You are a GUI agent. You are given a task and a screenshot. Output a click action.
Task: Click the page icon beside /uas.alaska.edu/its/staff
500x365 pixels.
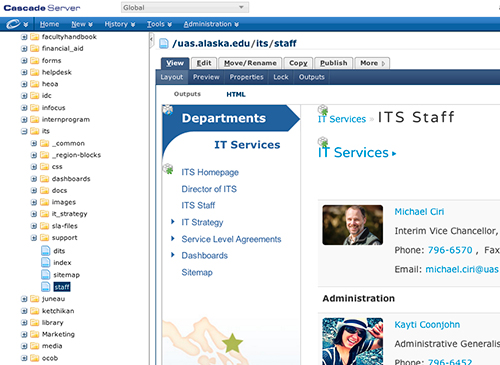click(x=164, y=43)
